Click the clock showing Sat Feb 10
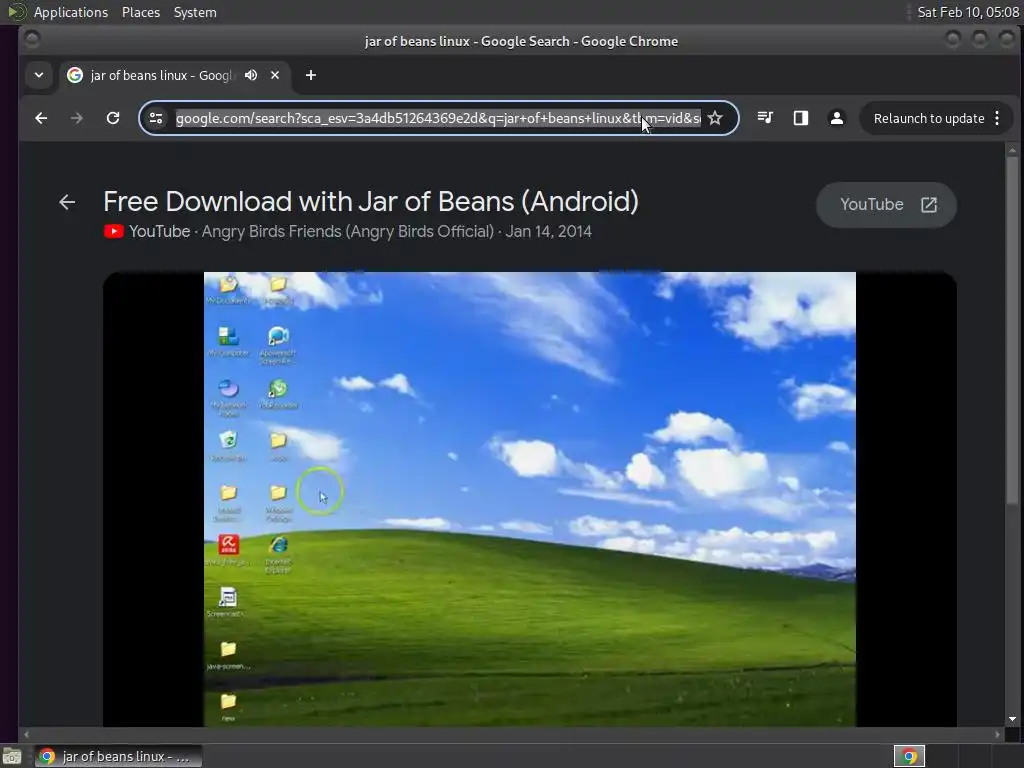The width and height of the screenshot is (1024, 768). point(968,12)
